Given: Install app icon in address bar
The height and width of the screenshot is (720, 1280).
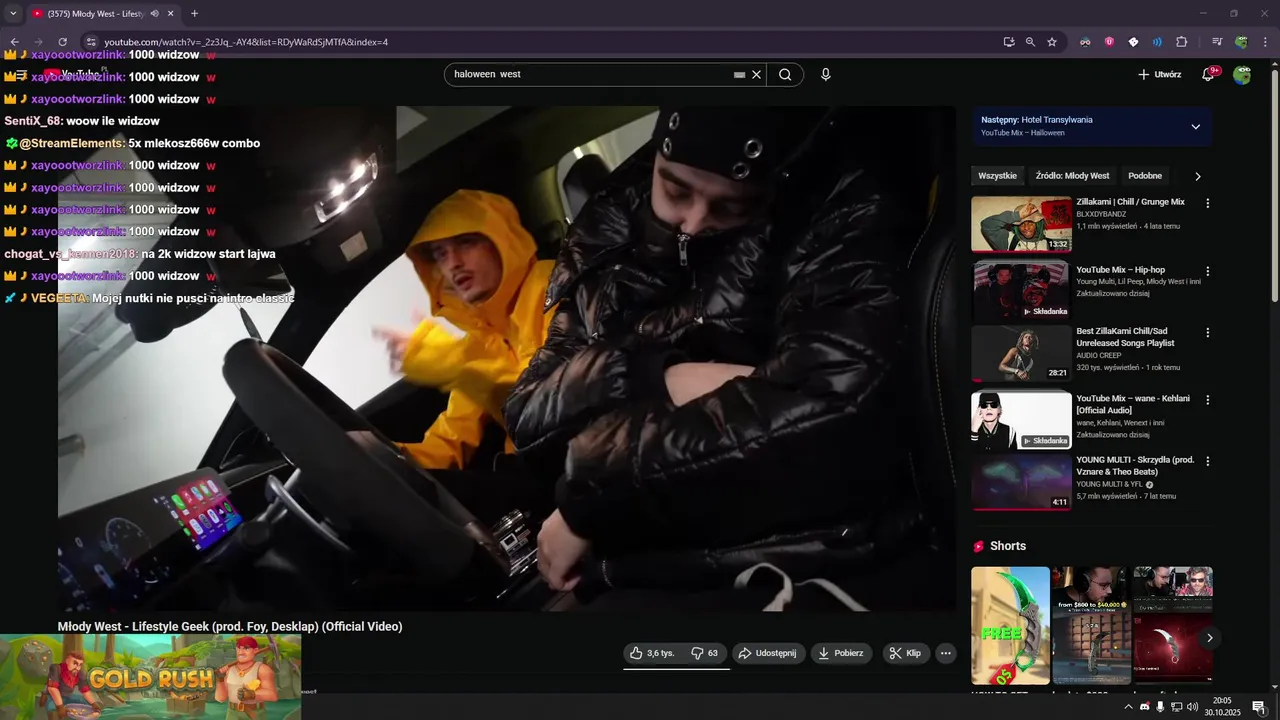Looking at the screenshot, I should (1008, 42).
